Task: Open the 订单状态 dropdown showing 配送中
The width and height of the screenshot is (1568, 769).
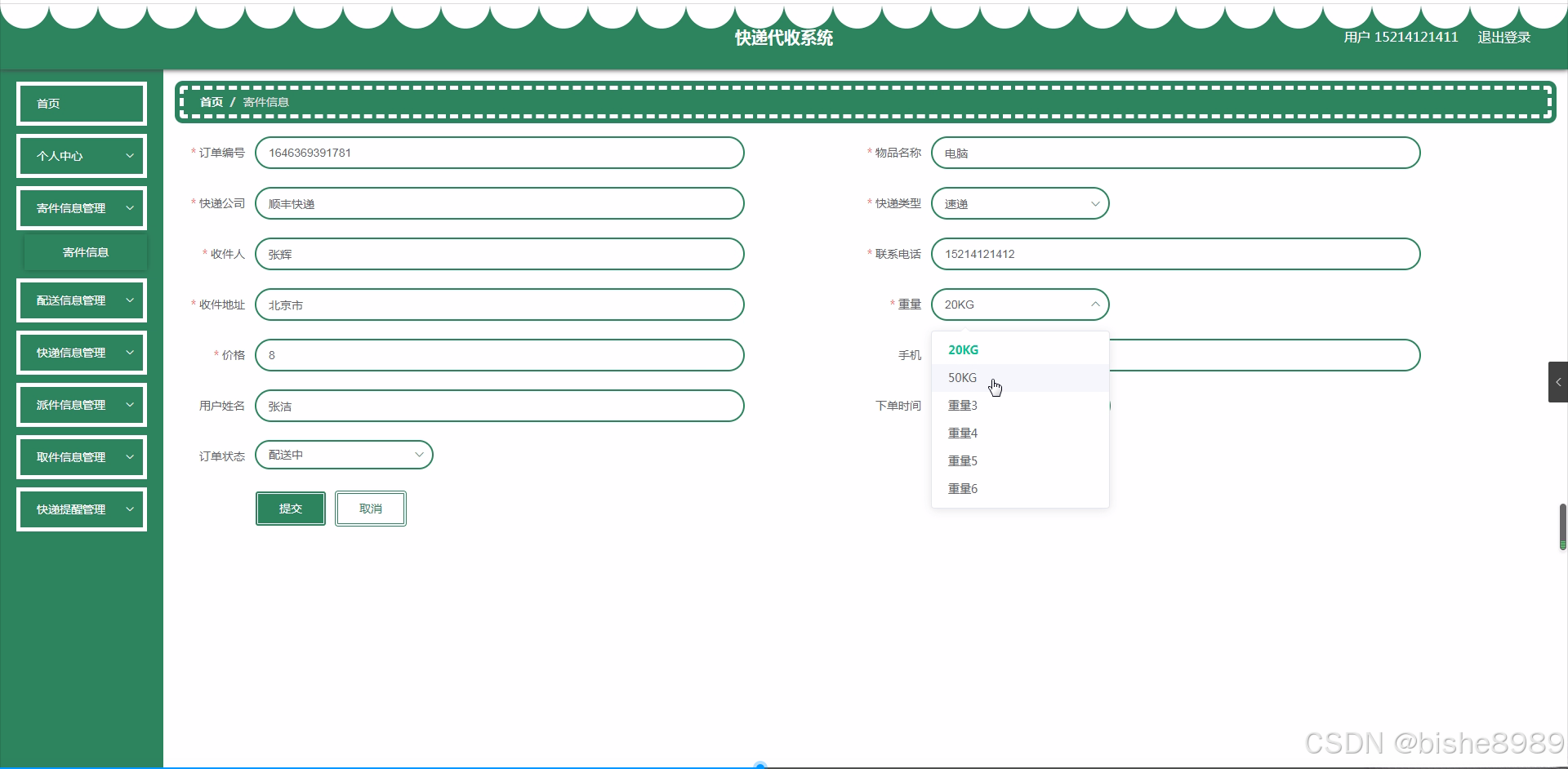Action: click(x=344, y=455)
